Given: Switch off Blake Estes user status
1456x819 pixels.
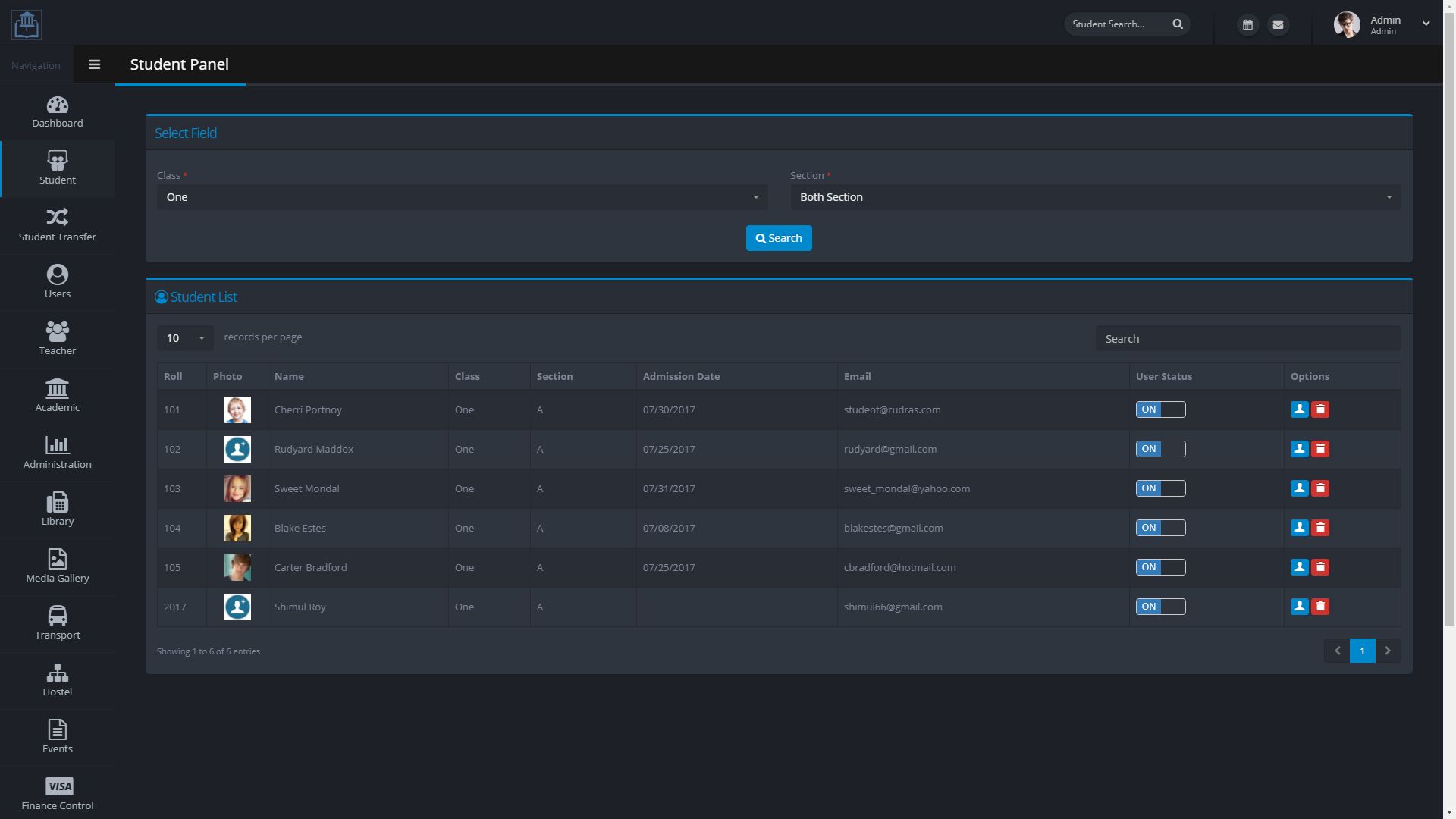Looking at the screenshot, I should coord(1160,528).
